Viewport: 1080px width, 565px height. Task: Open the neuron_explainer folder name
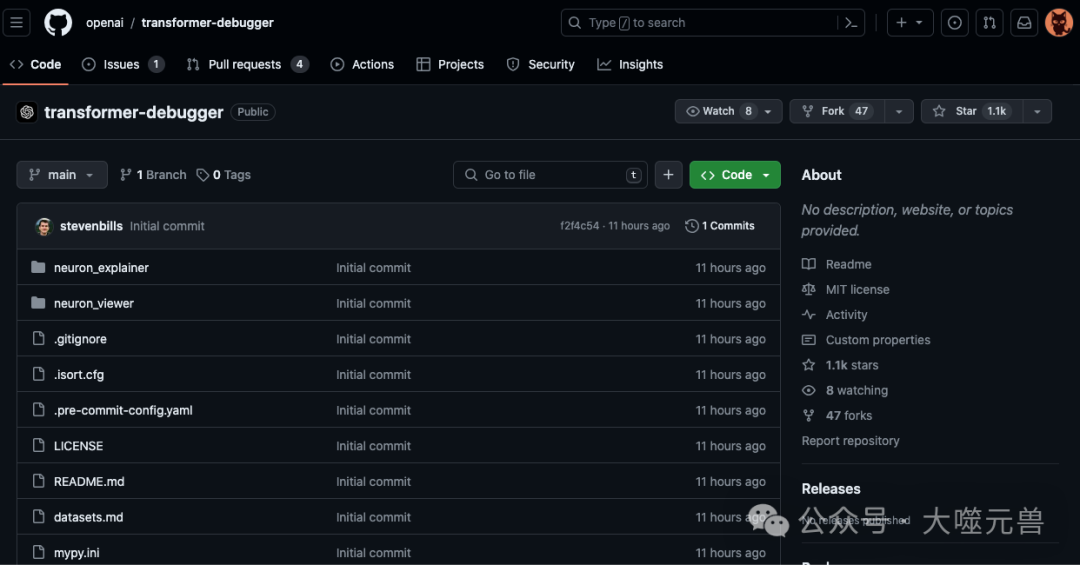101,267
